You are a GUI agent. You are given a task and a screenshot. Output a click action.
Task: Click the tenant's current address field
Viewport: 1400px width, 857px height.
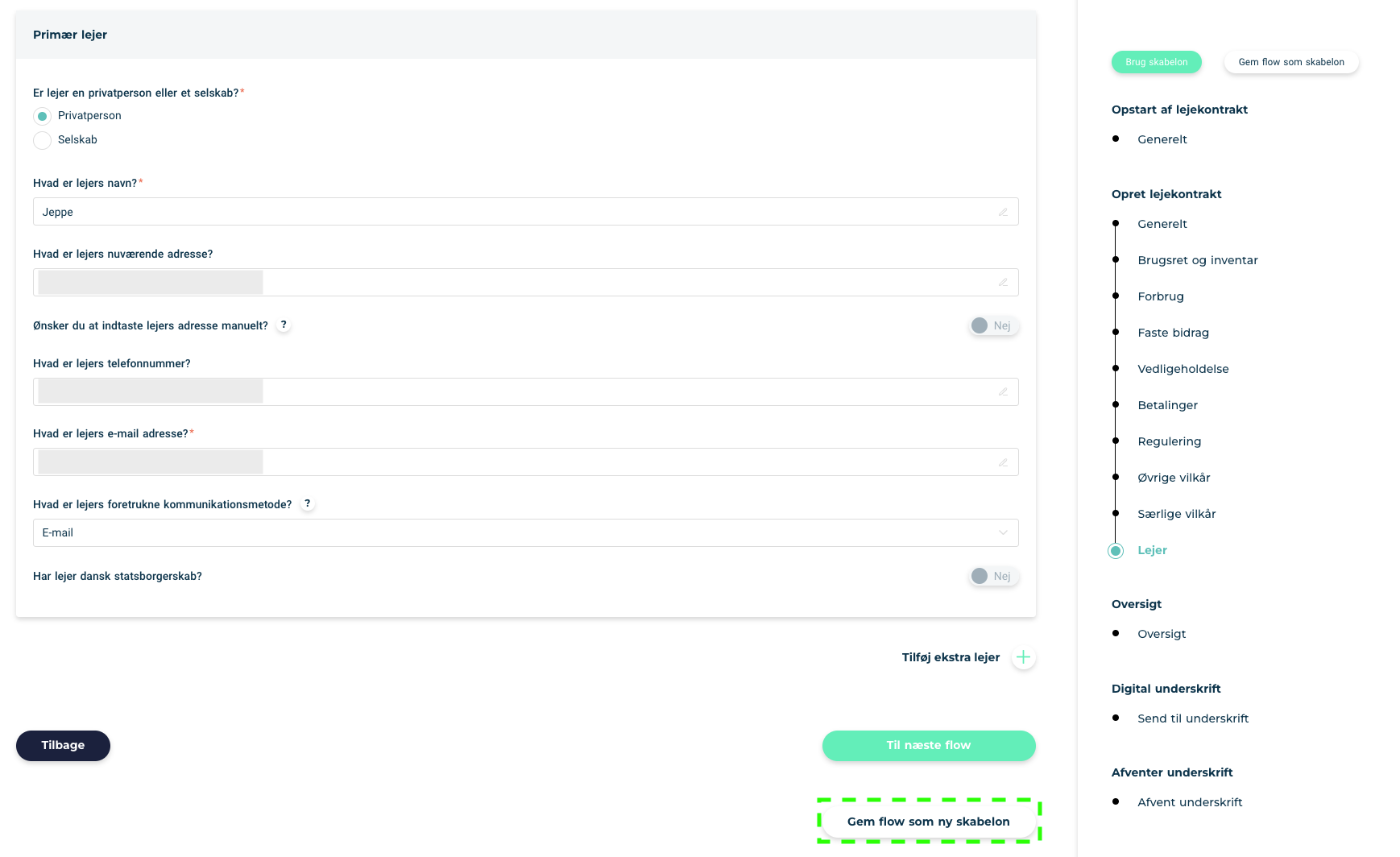pos(525,283)
